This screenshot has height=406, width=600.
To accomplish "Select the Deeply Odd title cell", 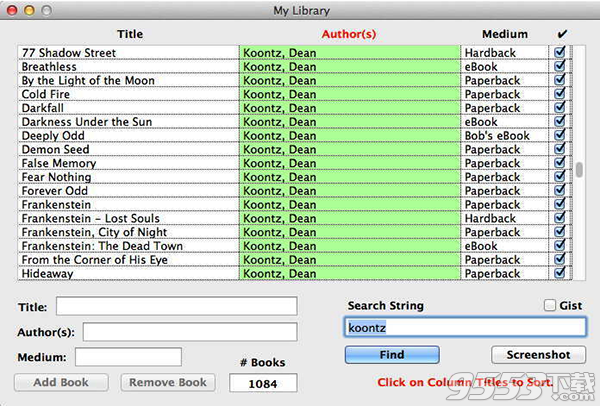I will [129, 135].
